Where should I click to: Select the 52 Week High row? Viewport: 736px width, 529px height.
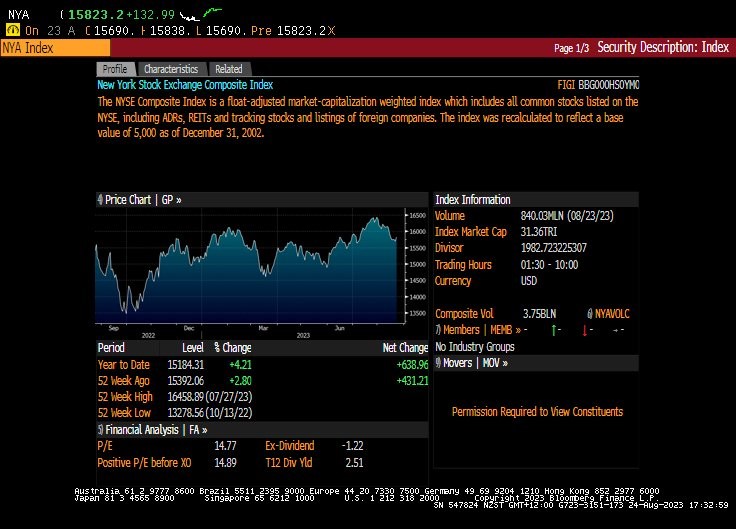(262, 397)
